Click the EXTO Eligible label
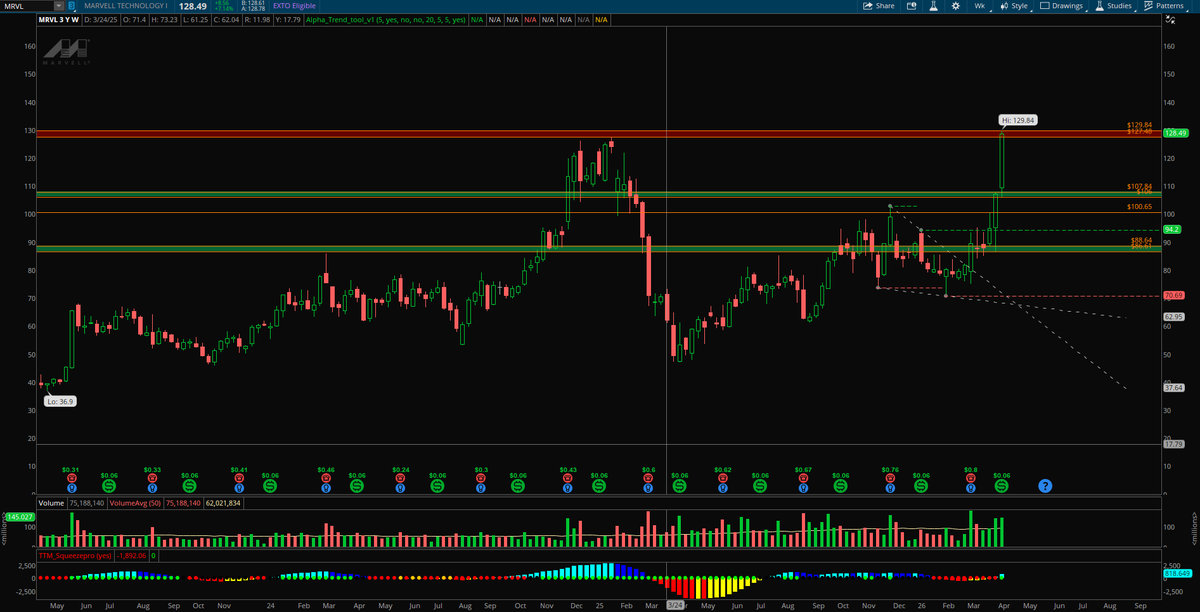The image size is (1200, 612). (293, 6)
